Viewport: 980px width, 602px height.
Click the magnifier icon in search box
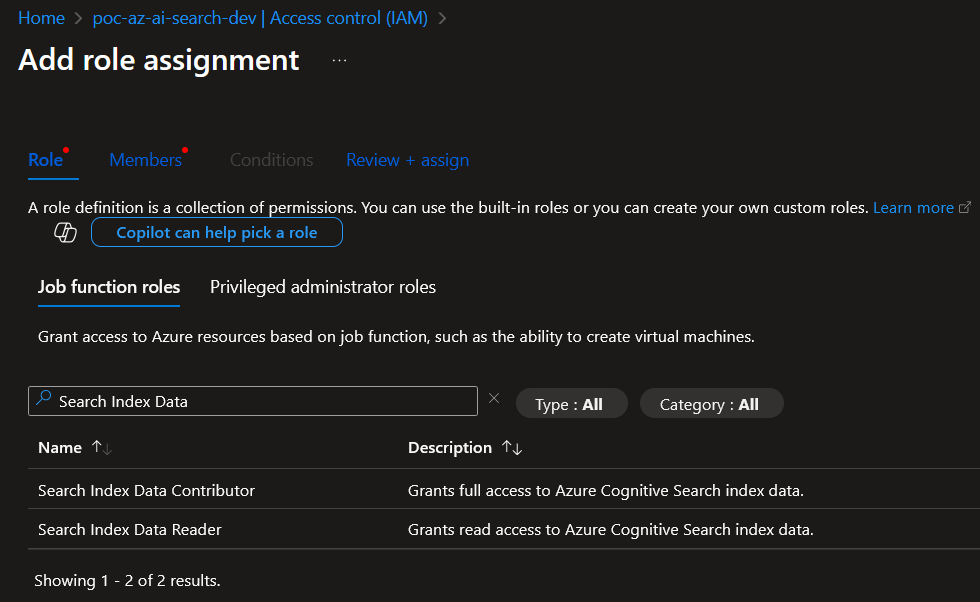pos(43,398)
